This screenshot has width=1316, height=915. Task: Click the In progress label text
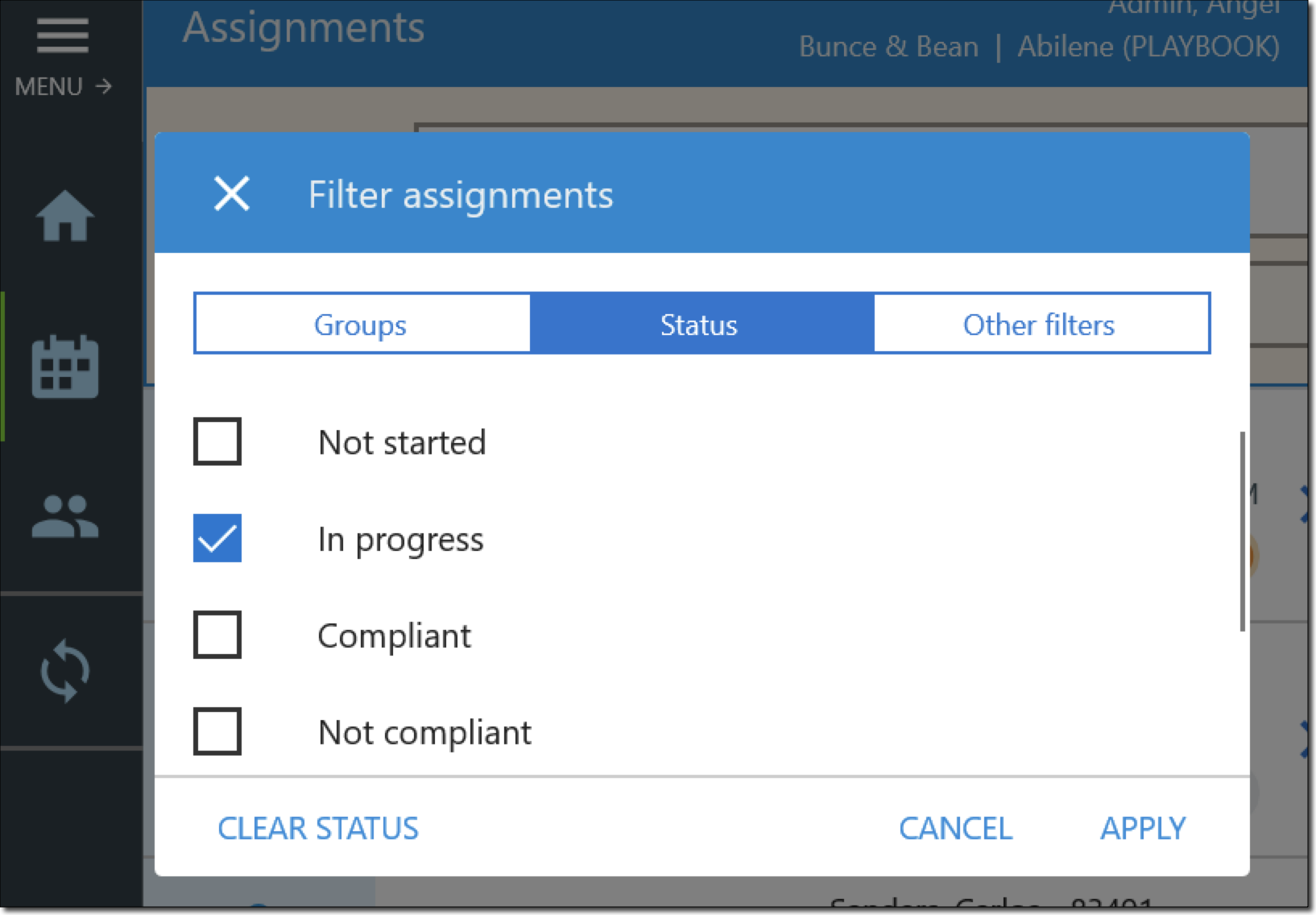401,540
